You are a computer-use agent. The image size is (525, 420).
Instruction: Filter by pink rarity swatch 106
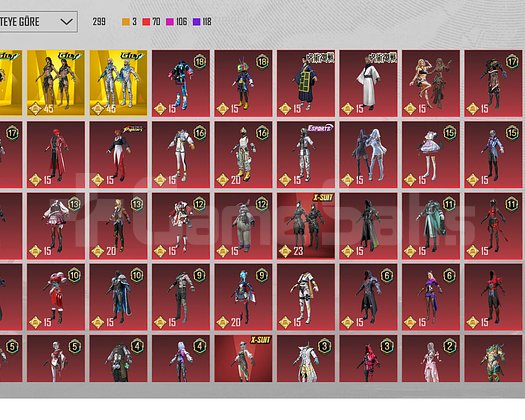pos(176,22)
